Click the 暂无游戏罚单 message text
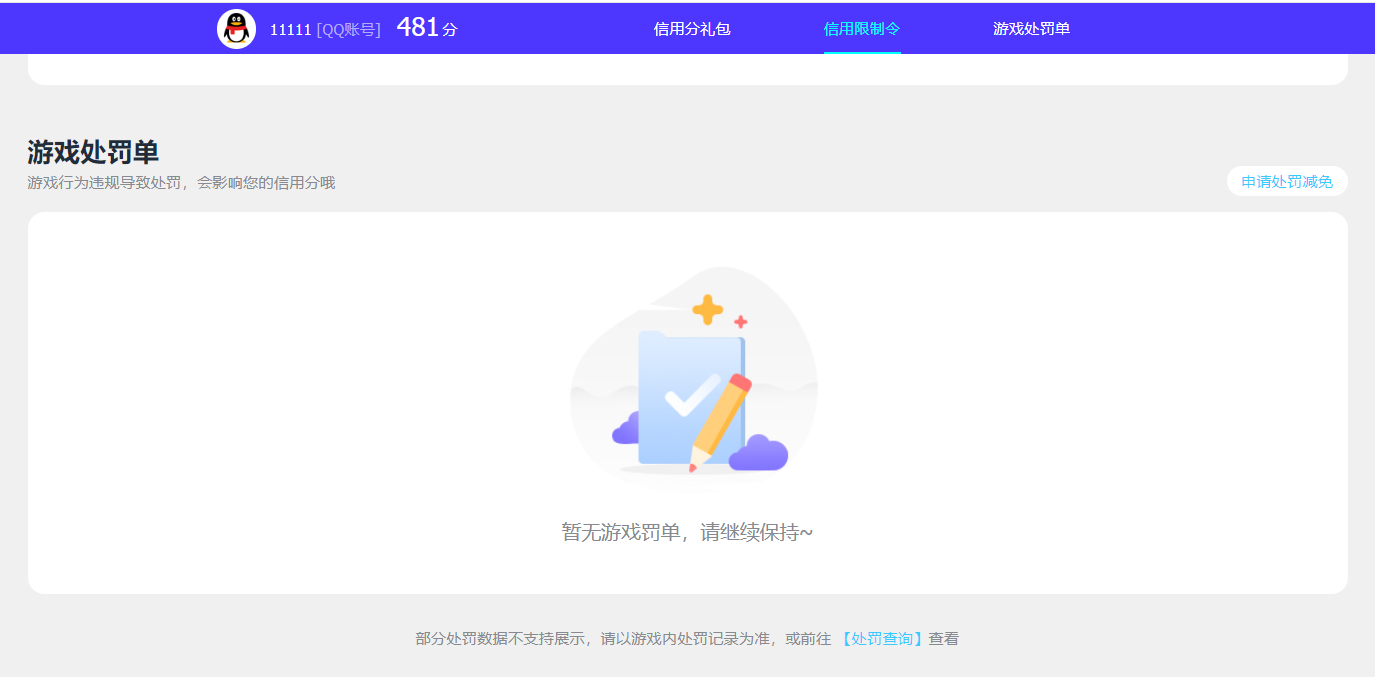 (x=686, y=531)
